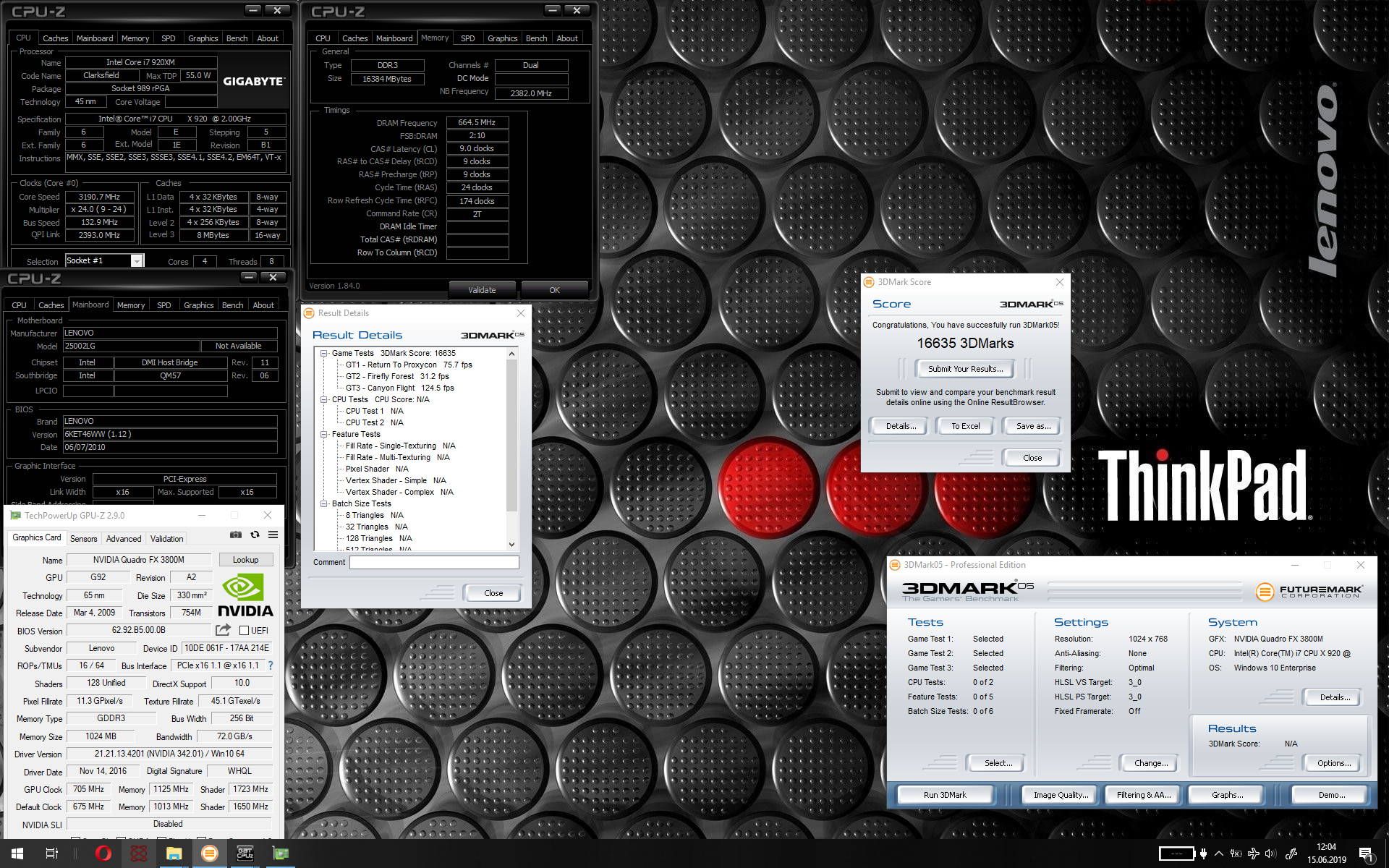Click Submit Your Results button
The height and width of the screenshot is (868, 1389).
click(x=965, y=368)
